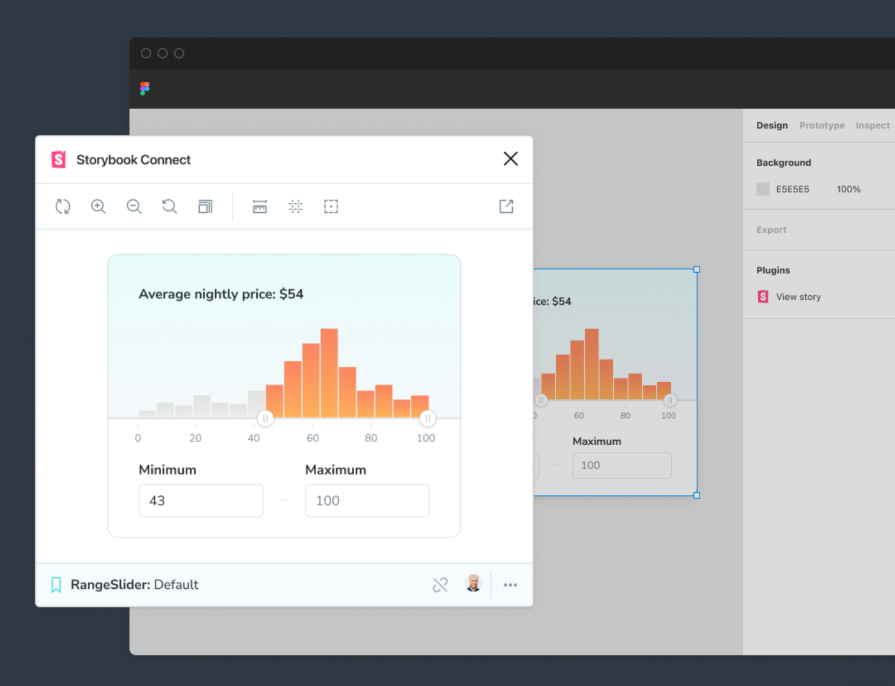Screen dimensions: 895x686
Task: Toggle the grid overlay
Action: pos(295,206)
